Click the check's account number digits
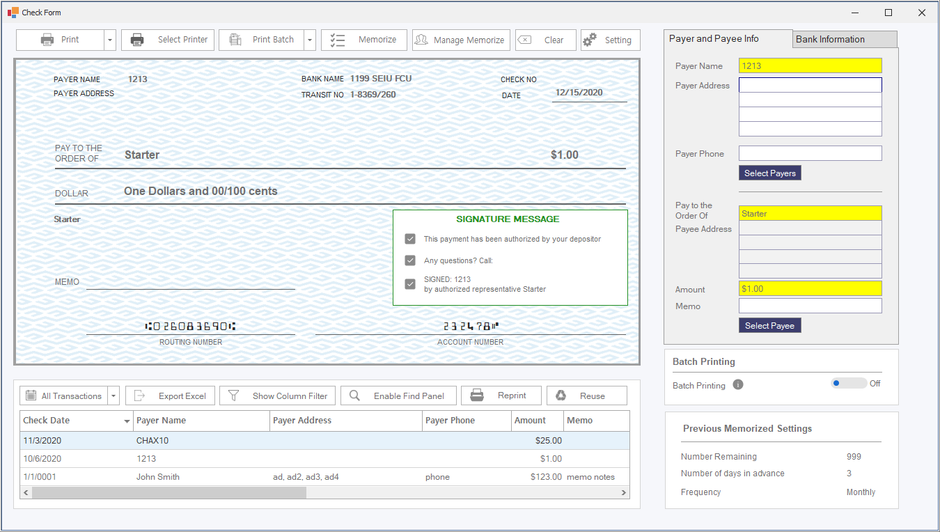This screenshot has height=532, width=940. click(471, 326)
